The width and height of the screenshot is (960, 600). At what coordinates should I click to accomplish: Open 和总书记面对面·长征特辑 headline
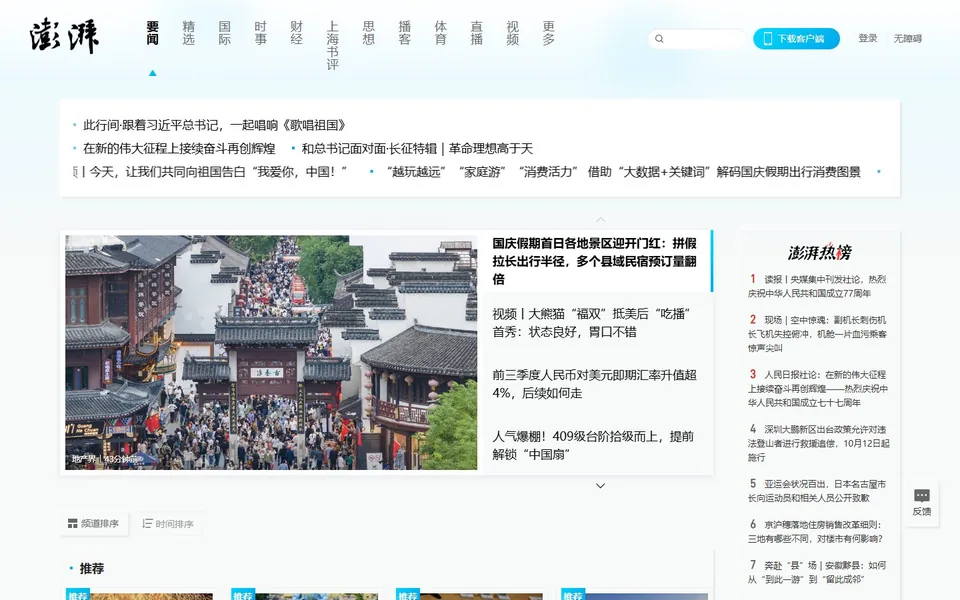click(417, 148)
